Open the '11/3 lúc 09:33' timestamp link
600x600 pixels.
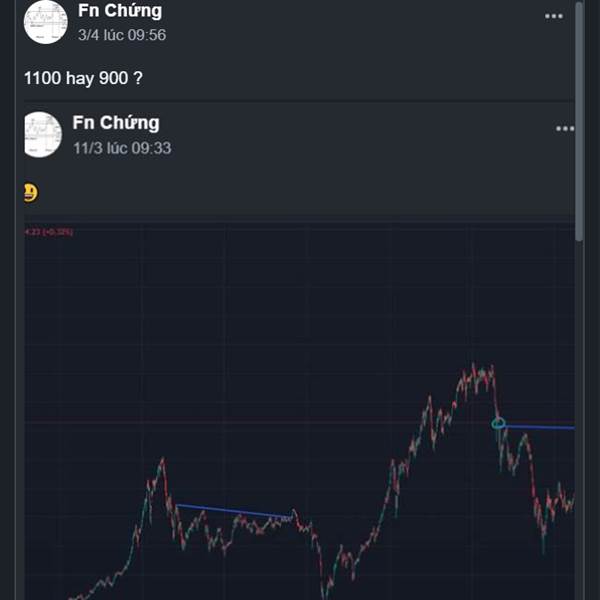pos(122,148)
